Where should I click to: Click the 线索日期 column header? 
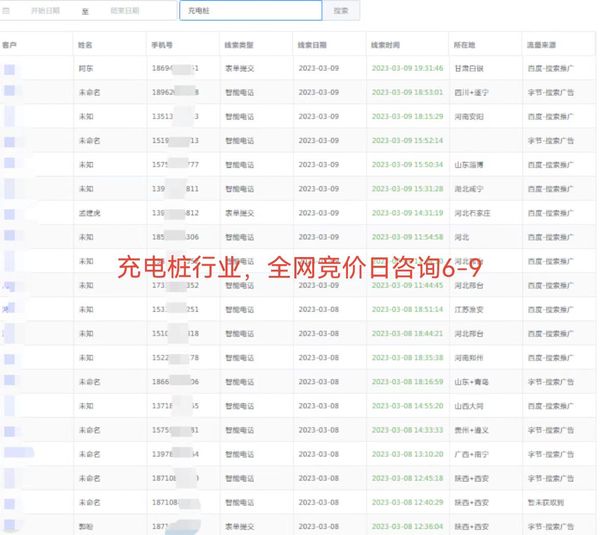pyautogui.click(x=312, y=45)
